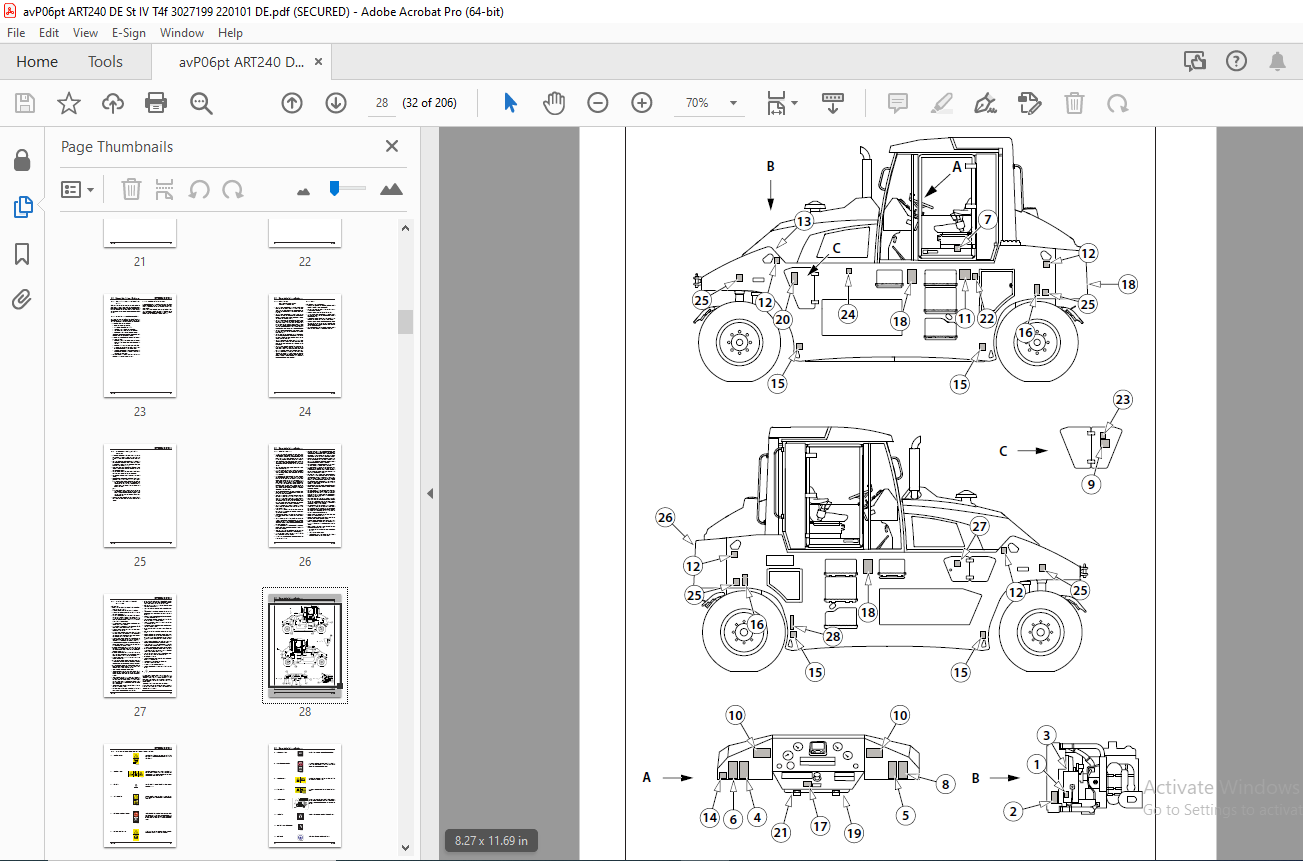1303x861 pixels.
Task: Zoom in using the plus circle
Action: 642,103
